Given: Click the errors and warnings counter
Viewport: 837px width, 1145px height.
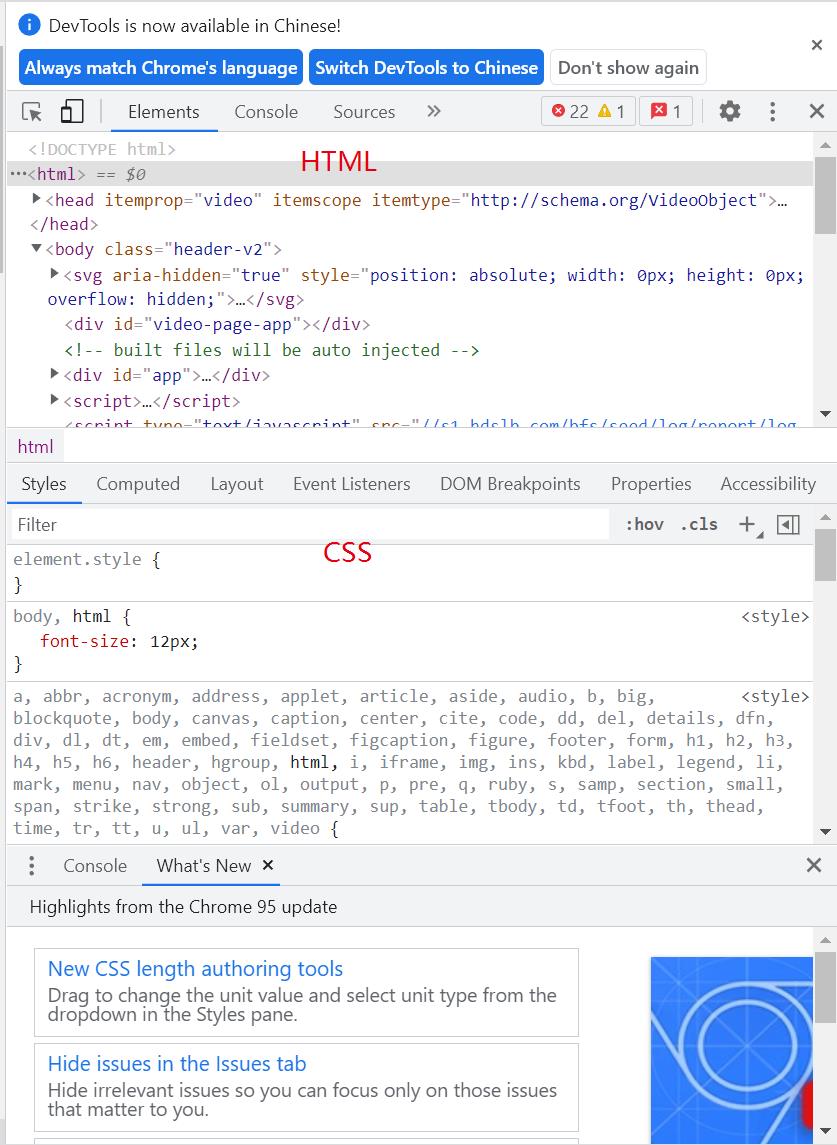Looking at the screenshot, I should (x=589, y=111).
